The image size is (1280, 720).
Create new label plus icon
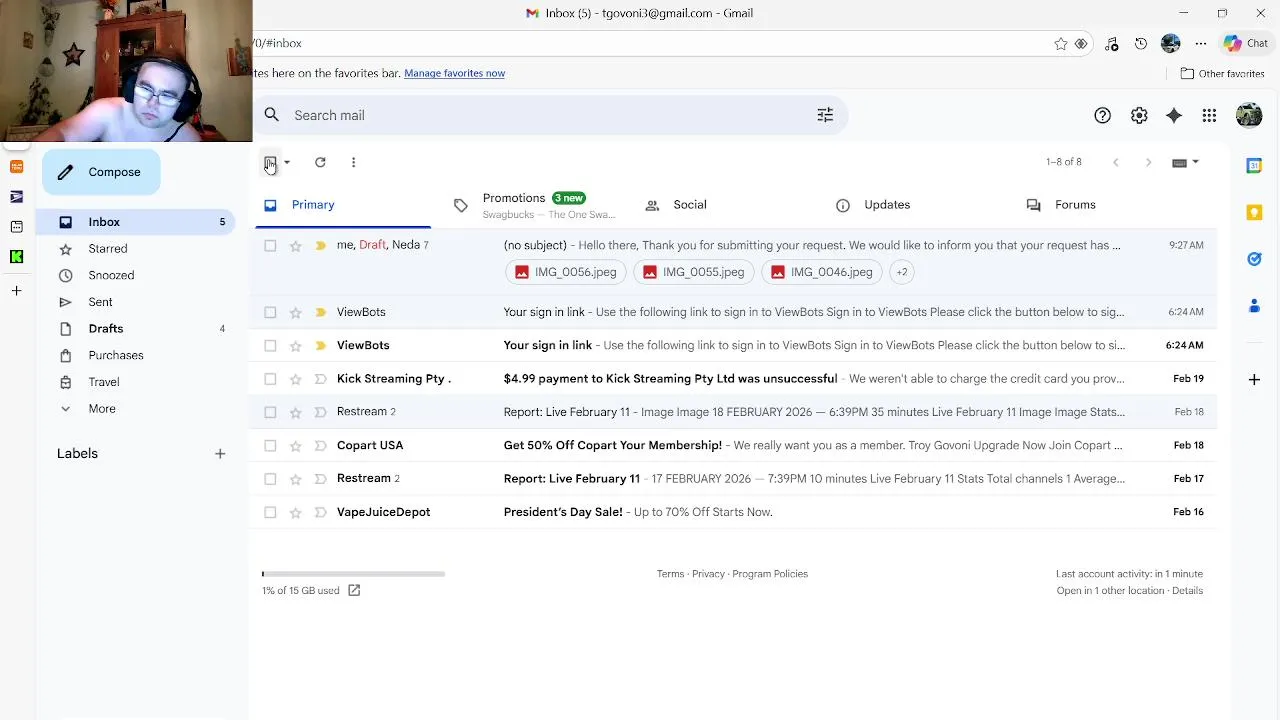[220, 454]
